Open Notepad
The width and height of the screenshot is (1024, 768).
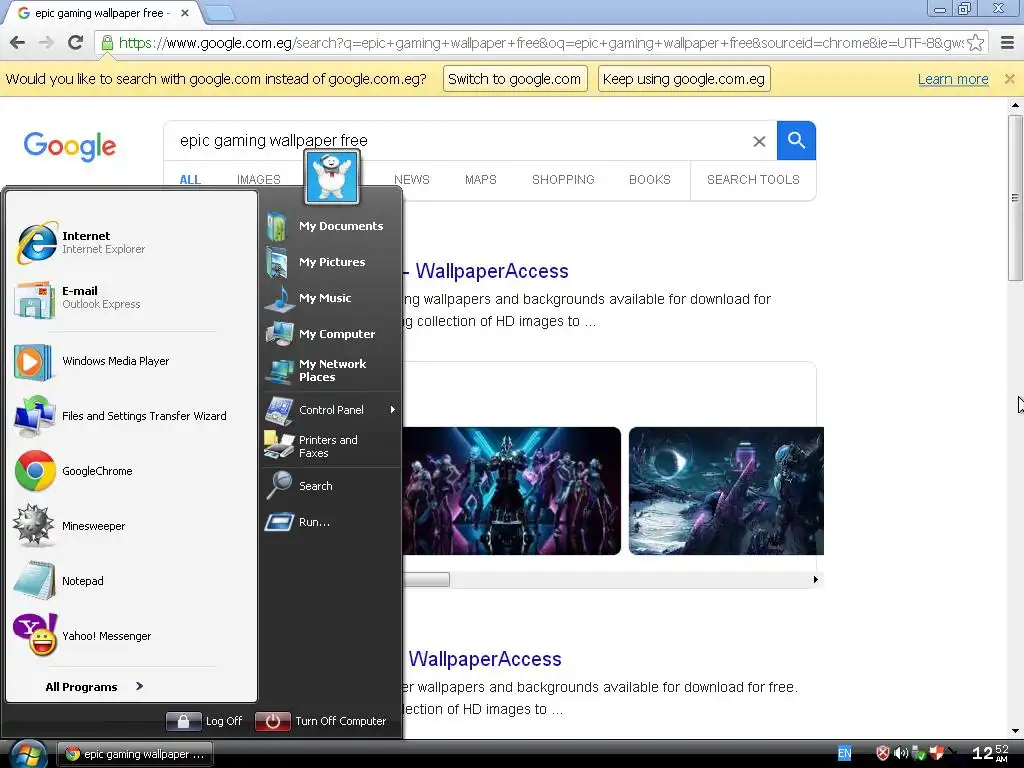pyautogui.click(x=131, y=581)
